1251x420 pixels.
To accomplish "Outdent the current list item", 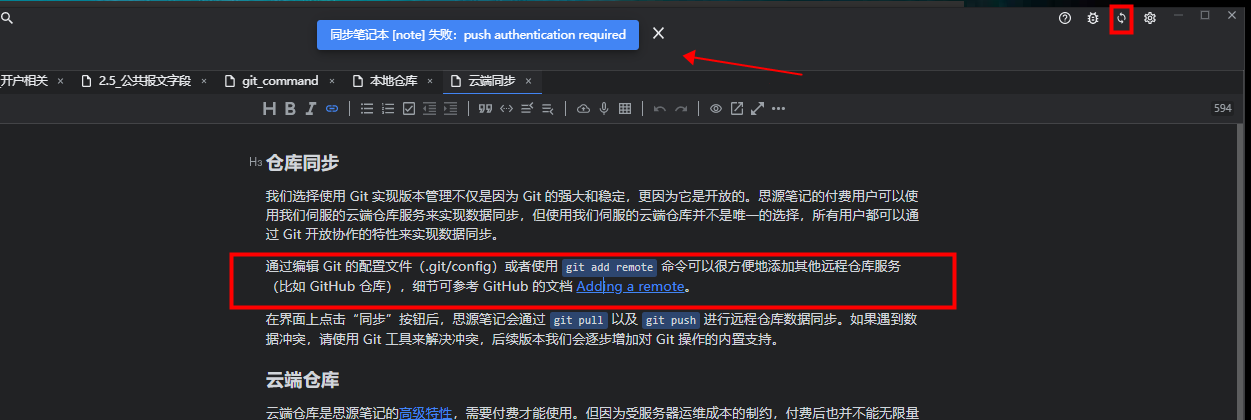I will click(x=430, y=109).
